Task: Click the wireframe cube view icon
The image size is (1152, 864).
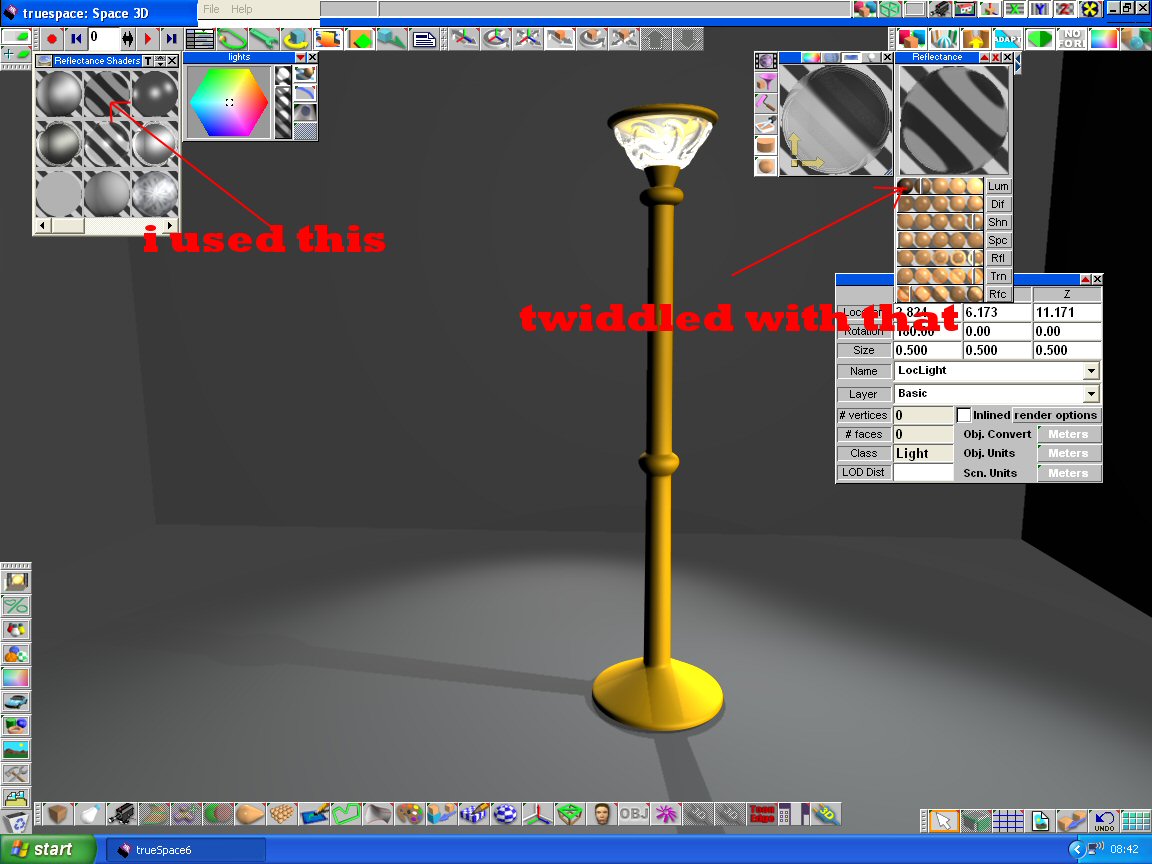Action: 890,9
